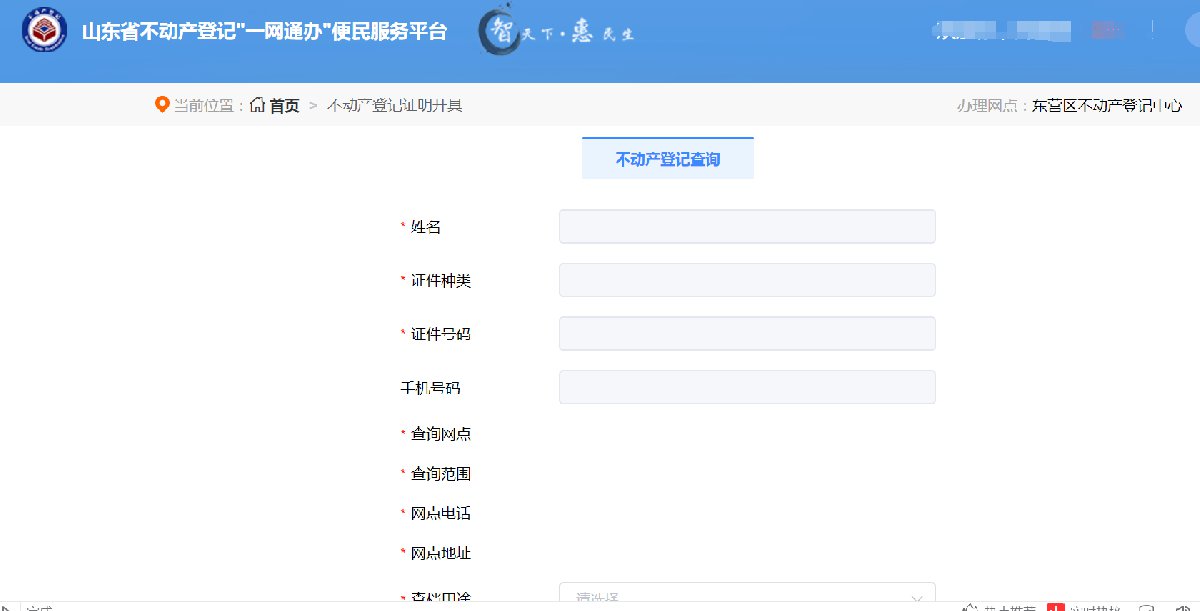This screenshot has height=611, width=1200.
Task: Expand the 查档用途 dropdown chevron arrow
Action: coord(916,598)
